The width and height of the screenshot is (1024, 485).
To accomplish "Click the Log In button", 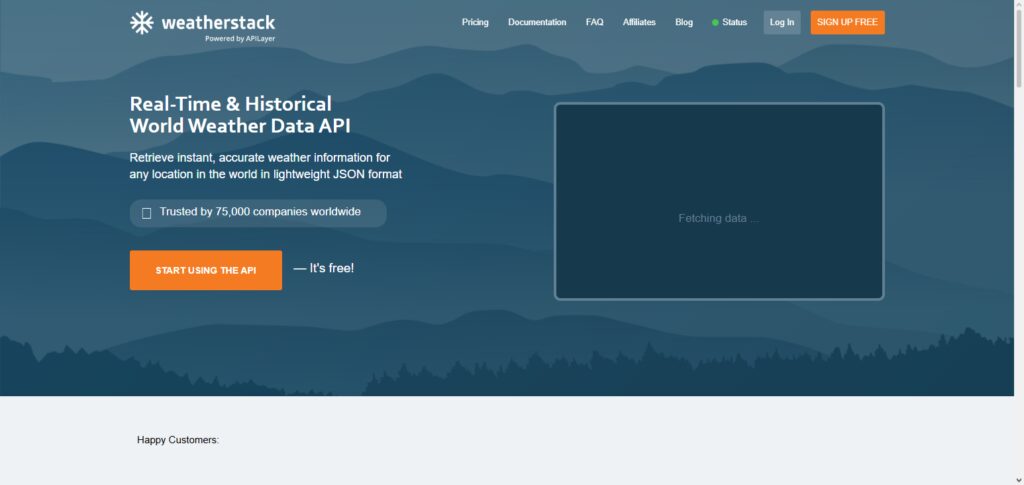I will (x=782, y=22).
